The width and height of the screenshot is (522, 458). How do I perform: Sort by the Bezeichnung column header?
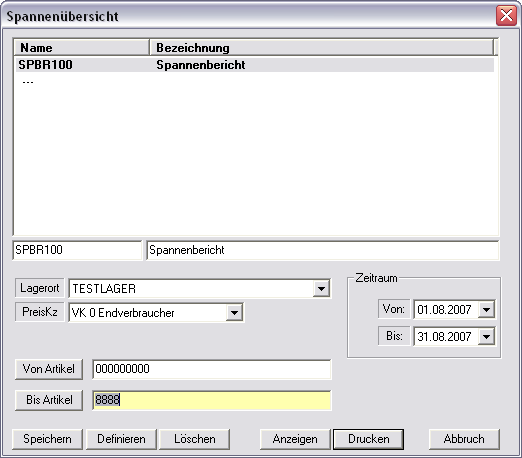click(x=321, y=47)
